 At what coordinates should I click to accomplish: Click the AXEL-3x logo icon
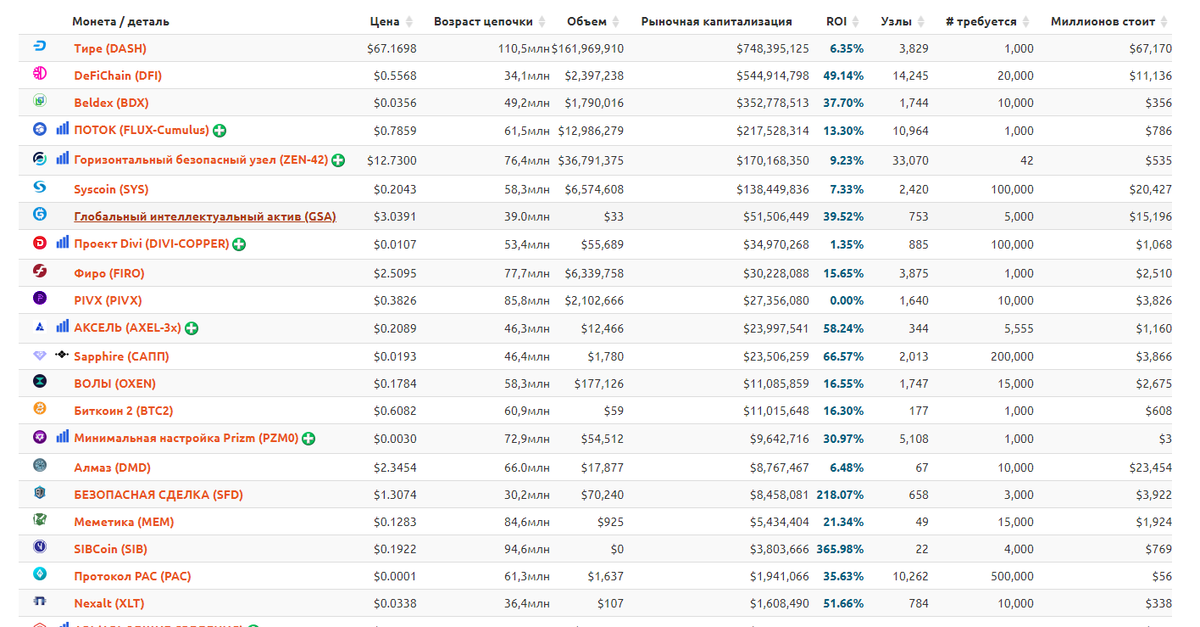(x=40, y=326)
